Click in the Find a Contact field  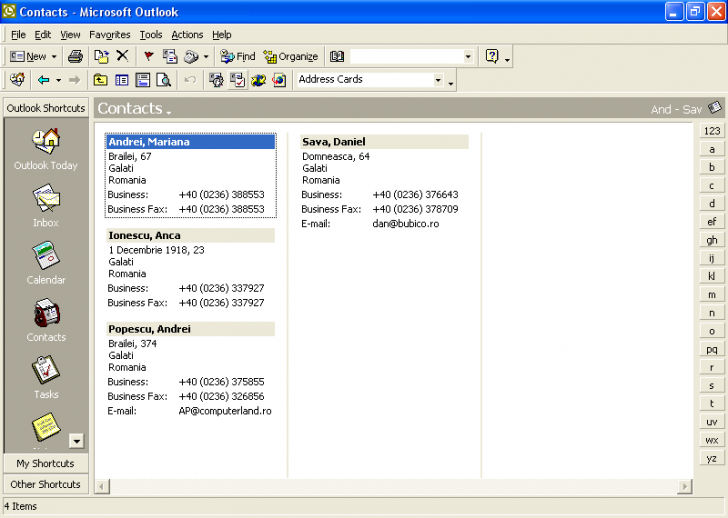407,57
